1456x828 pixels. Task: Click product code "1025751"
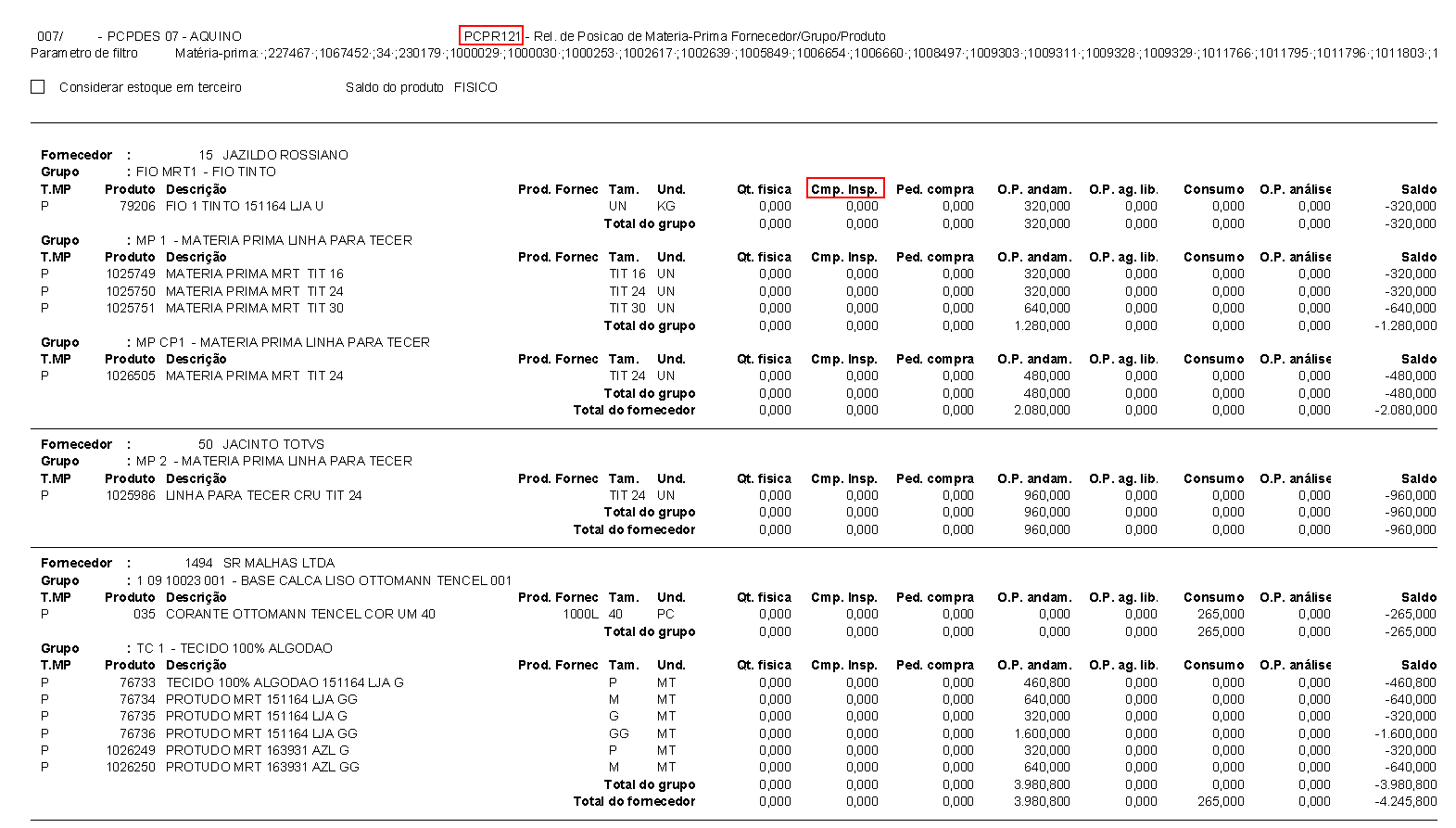click(131, 308)
